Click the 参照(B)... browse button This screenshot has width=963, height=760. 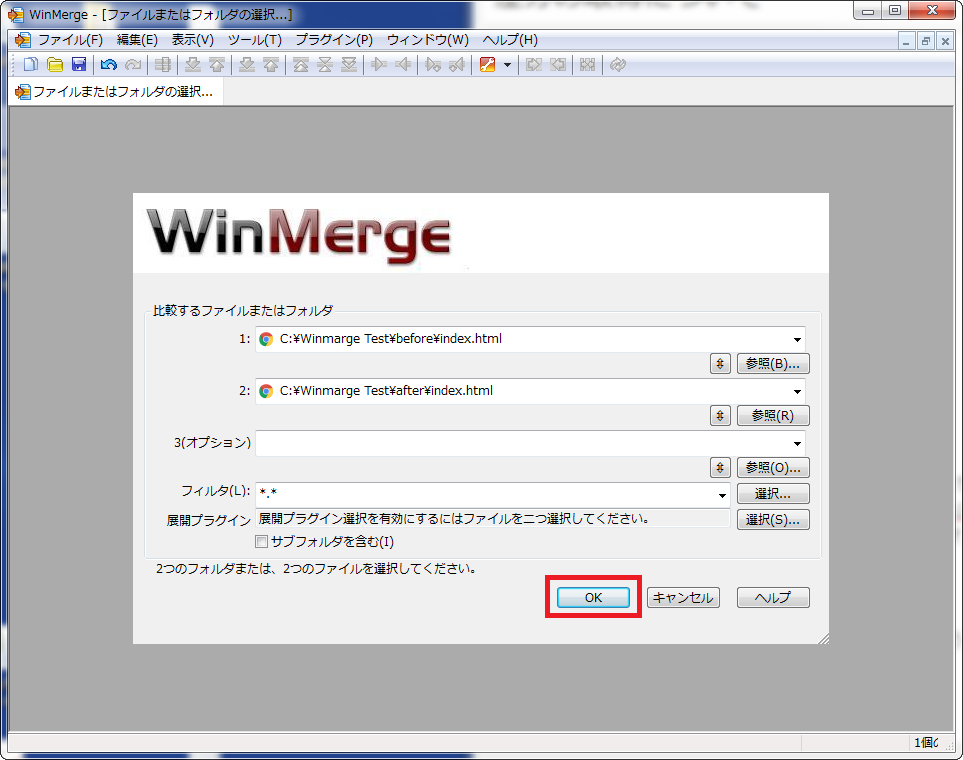(x=773, y=363)
